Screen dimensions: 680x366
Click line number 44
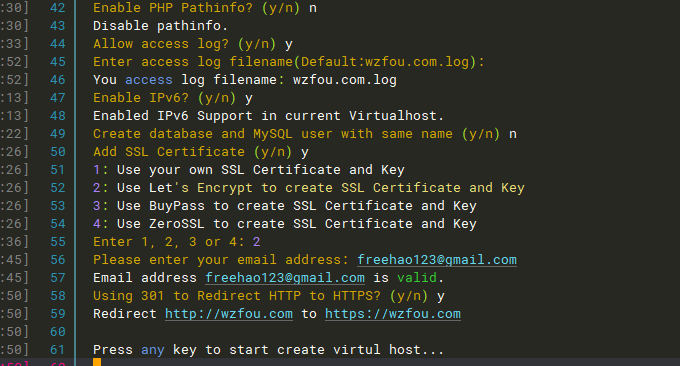click(x=58, y=44)
